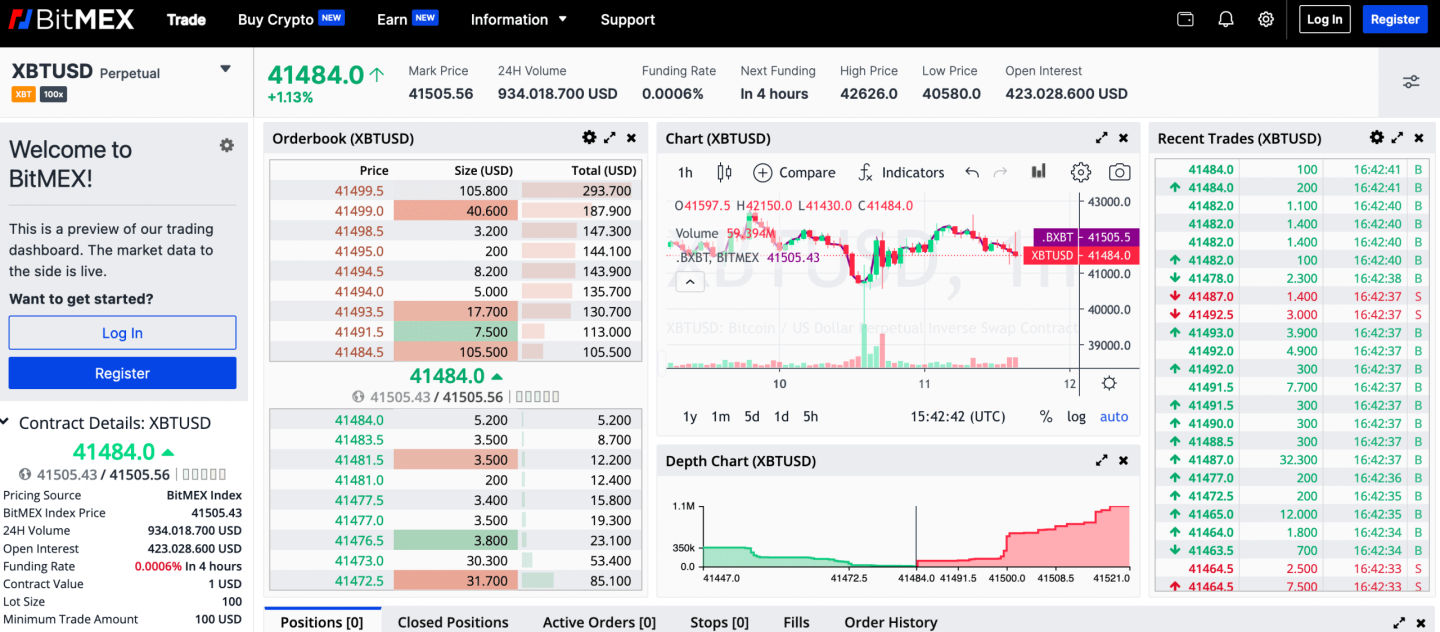Image resolution: width=1440 pixels, height=632 pixels.
Task: Expand the Orderbook panel to fullscreen
Action: pos(610,138)
